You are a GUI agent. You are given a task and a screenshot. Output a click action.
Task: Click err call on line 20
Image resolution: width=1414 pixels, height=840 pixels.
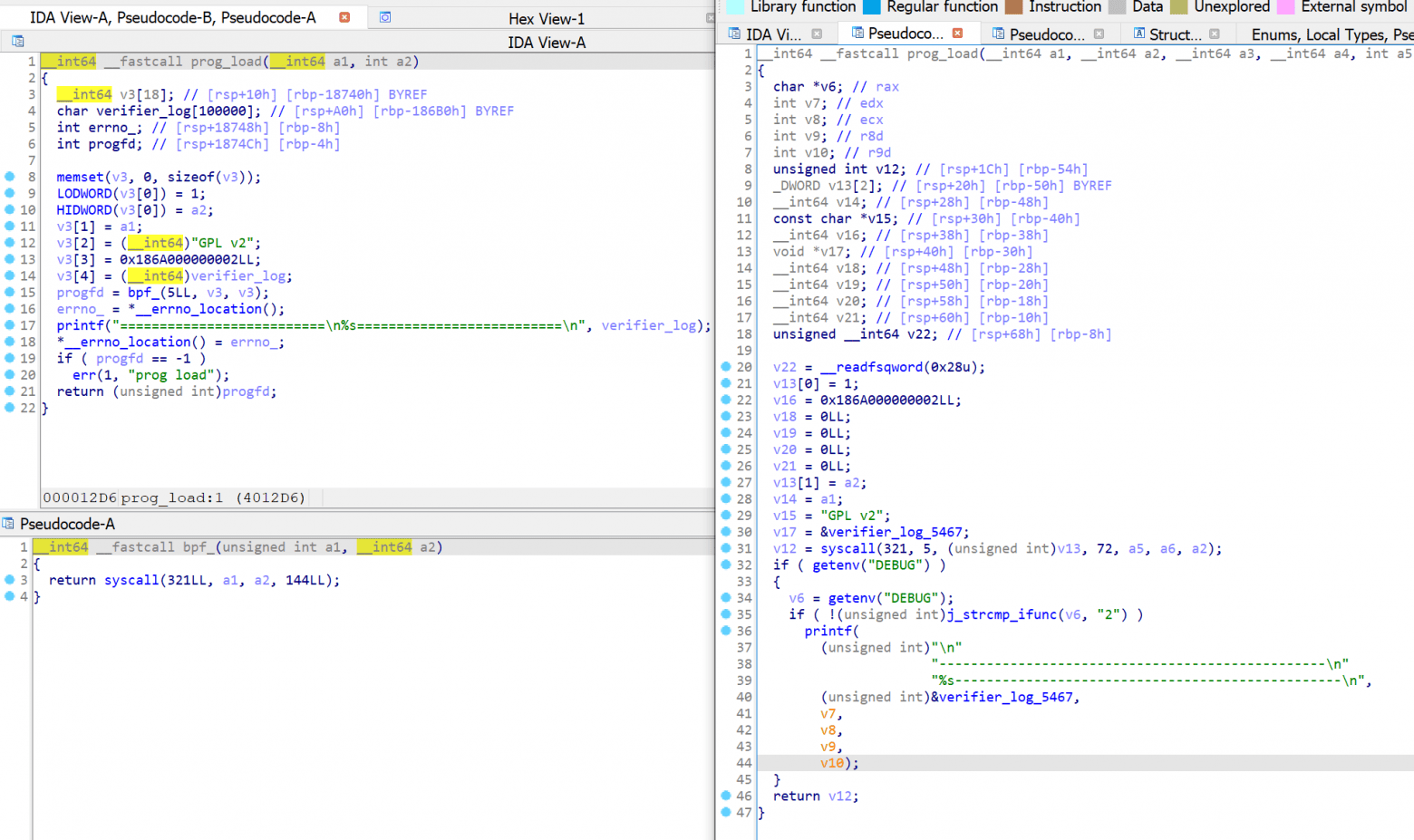pos(83,375)
